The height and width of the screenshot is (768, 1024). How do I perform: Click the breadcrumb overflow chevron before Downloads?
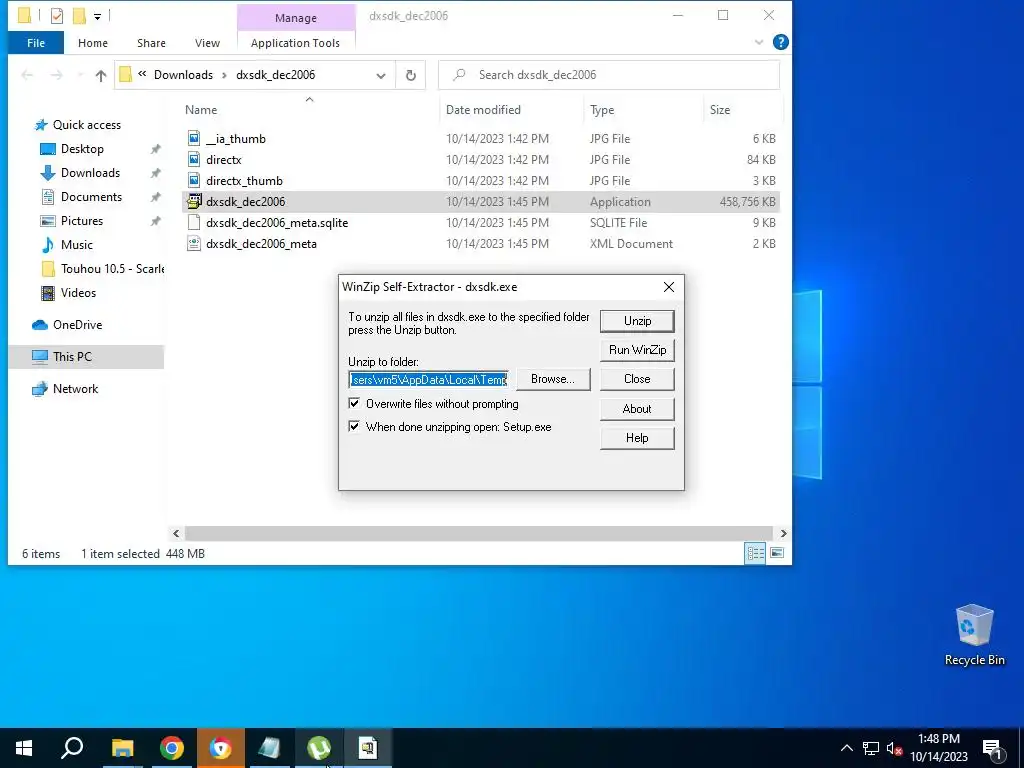[x=142, y=74]
